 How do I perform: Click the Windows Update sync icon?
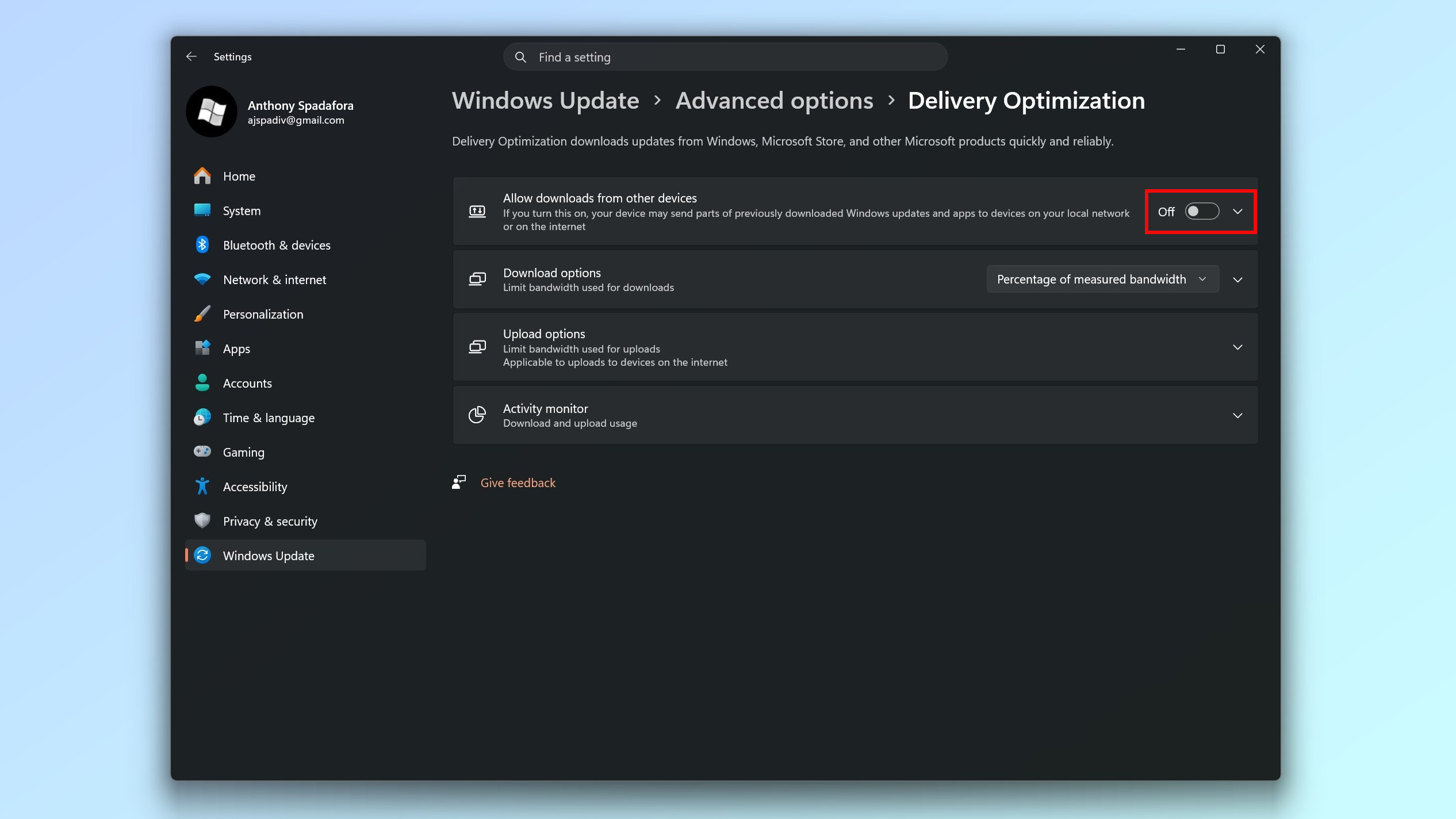point(202,555)
